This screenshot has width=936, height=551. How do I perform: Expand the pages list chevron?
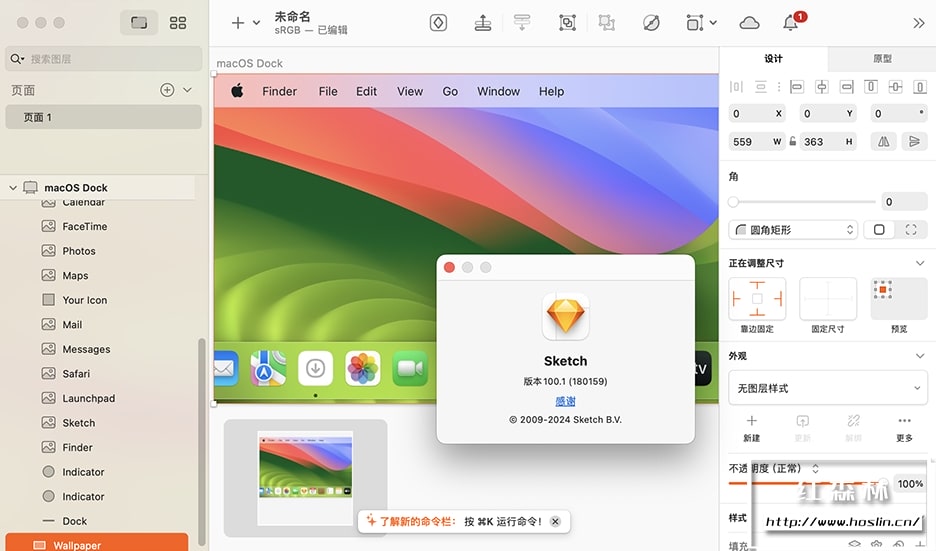187,90
